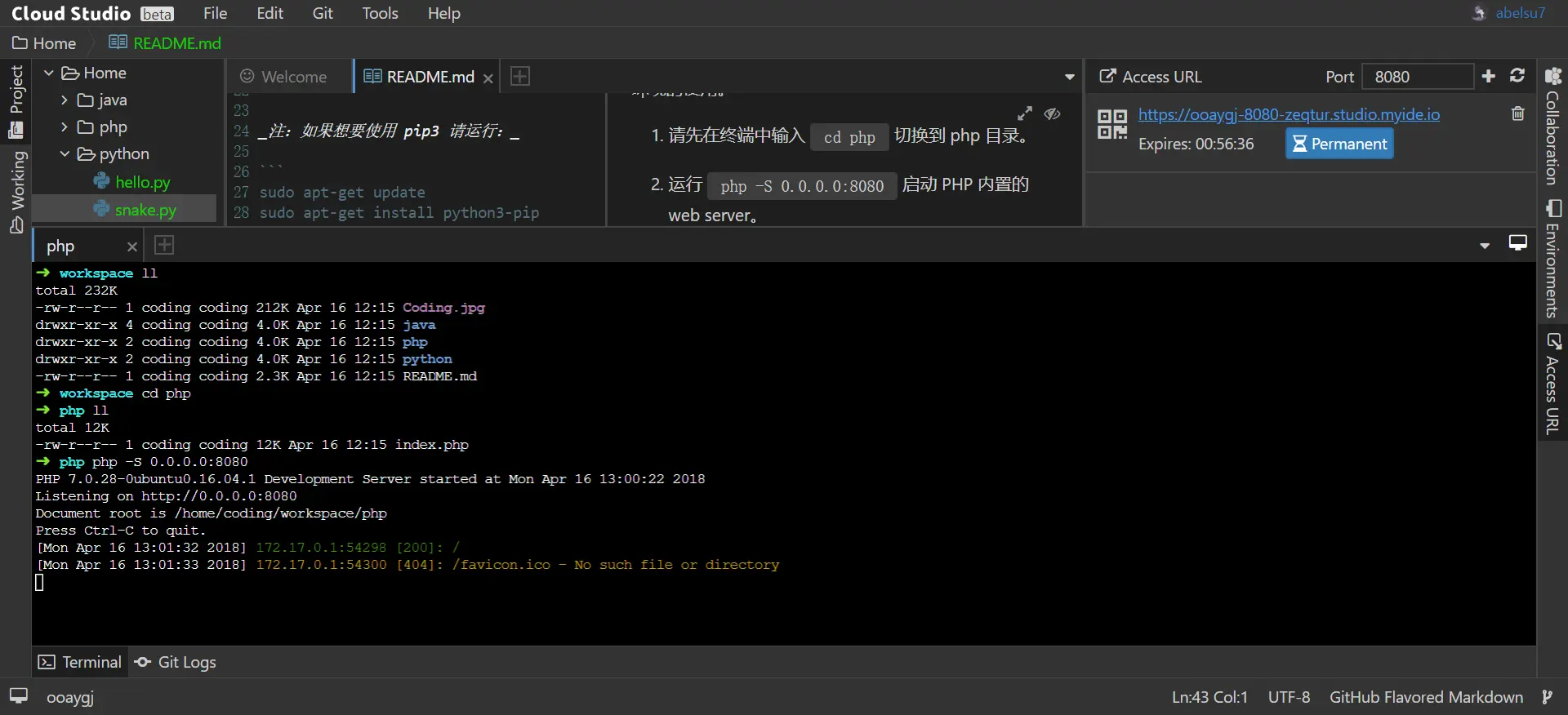This screenshot has height=715, width=1568.
Task: Delete the access URL entry
Action: [1517, 113]
